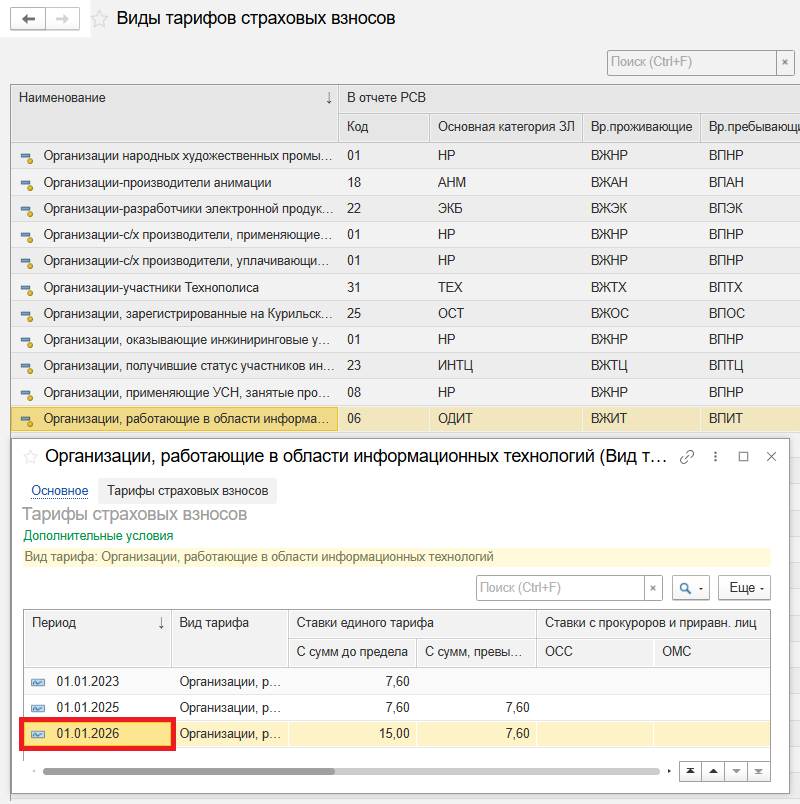Select the 01.01.2023 tariff row
The width and height of the screenshot is (800, 804).
(x=87, y=682)
